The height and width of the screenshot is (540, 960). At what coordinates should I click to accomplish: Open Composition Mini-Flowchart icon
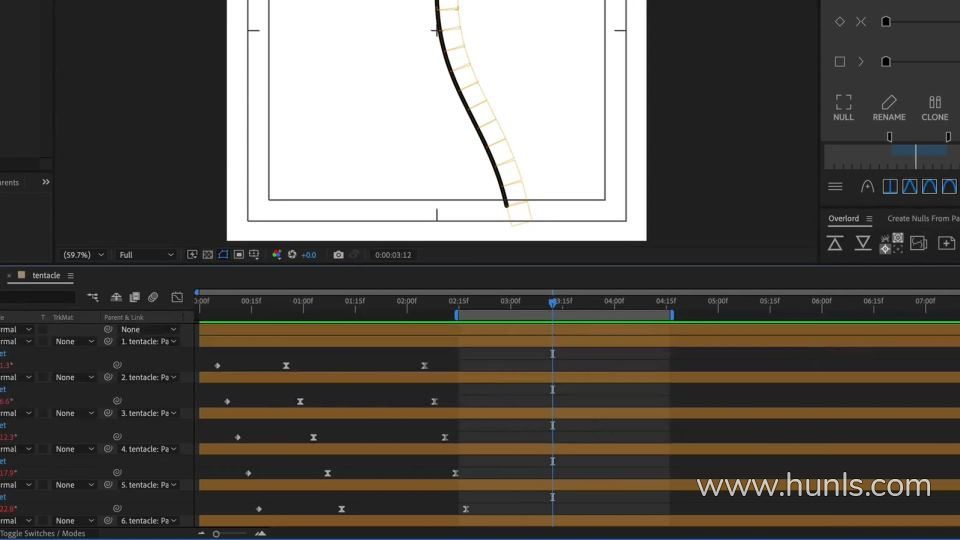click(x=92, y=298)
